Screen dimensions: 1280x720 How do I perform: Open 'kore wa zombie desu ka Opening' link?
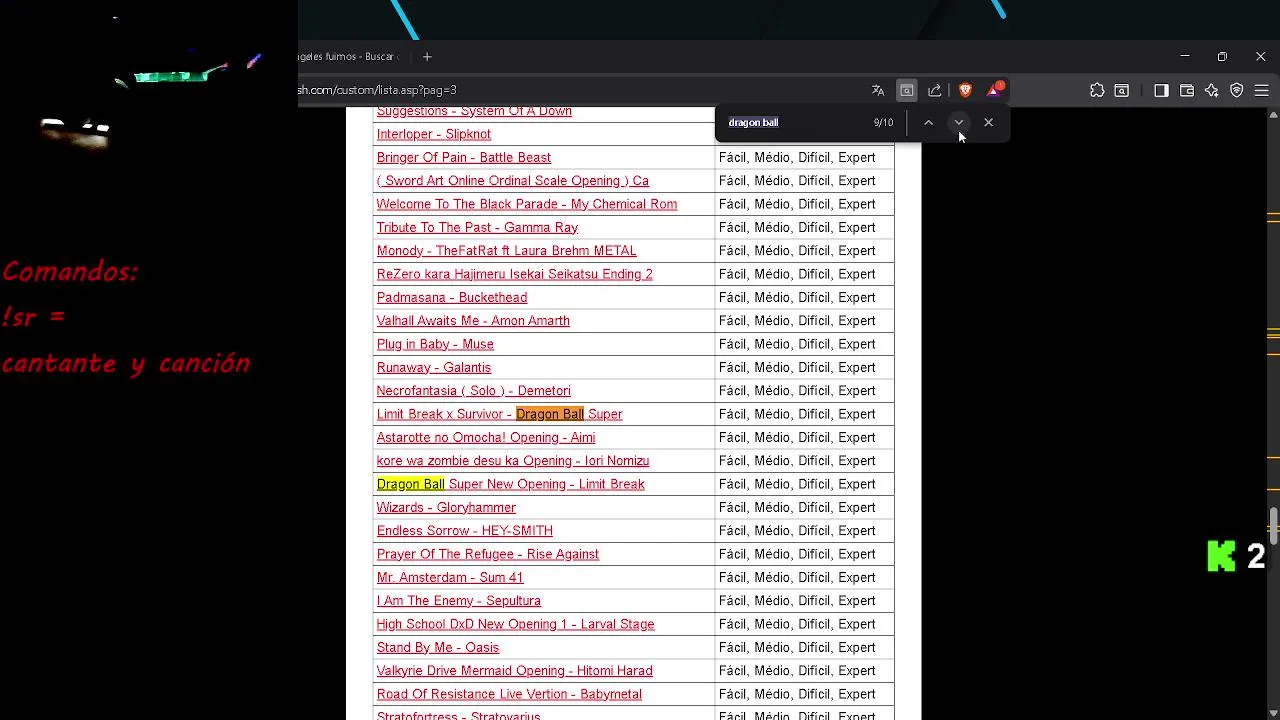click(x=513, y=461)
